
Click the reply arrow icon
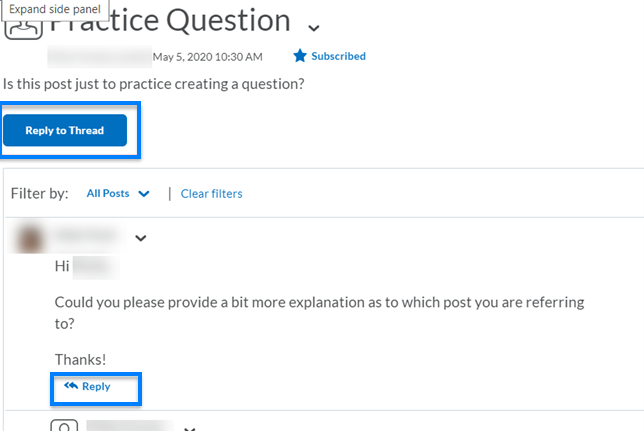pos(70,386)
